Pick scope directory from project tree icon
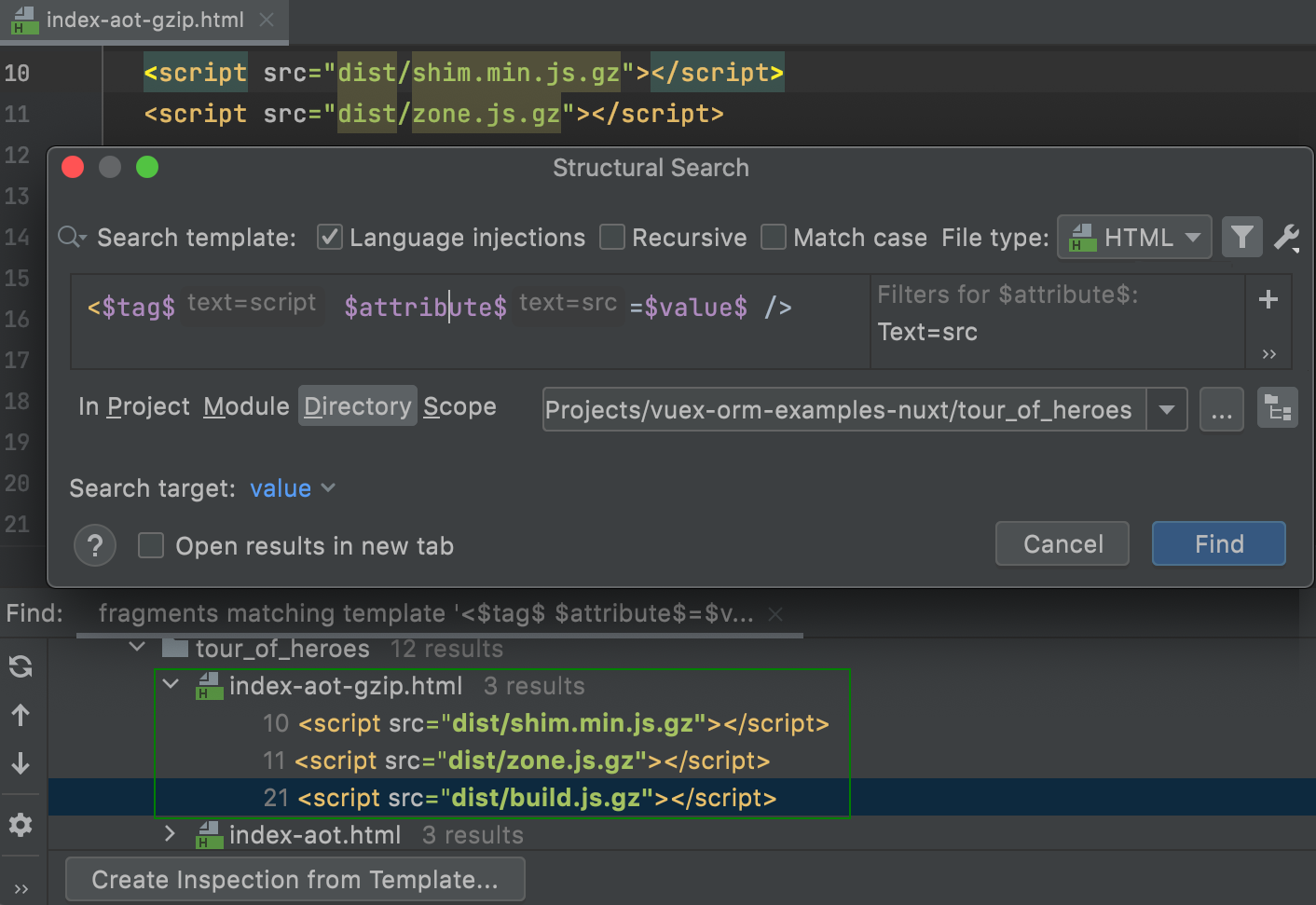1316x905 pixels. click(x=1277, y=407)
